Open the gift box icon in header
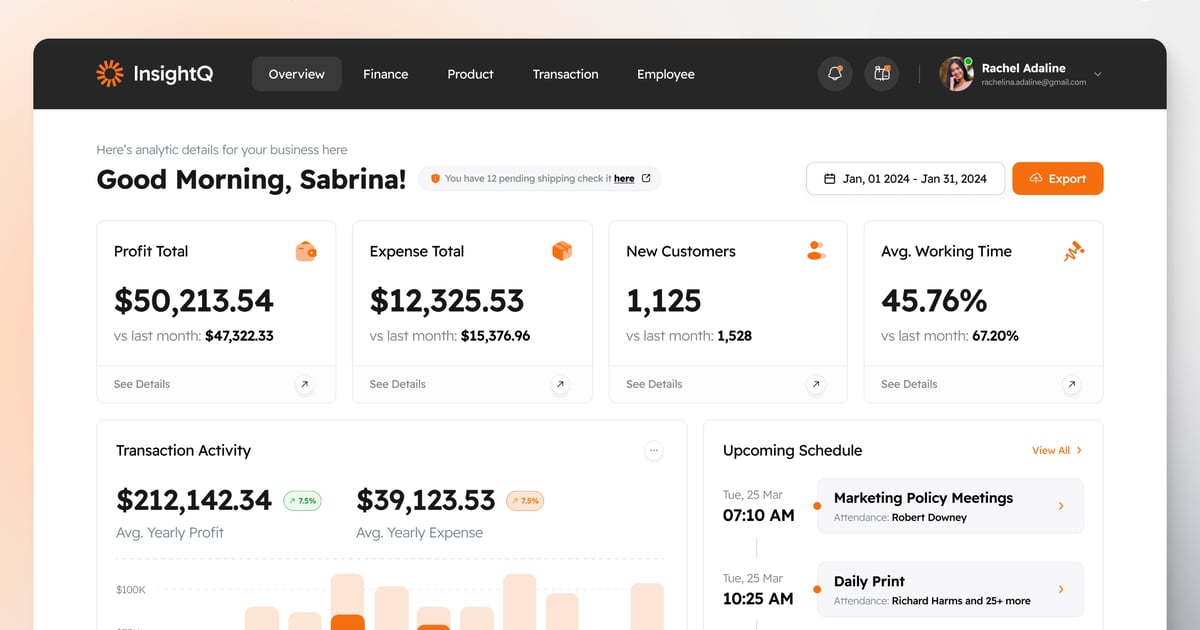Image resolution: width=1200 pixels, height=630 pixels. click(881, 74)
